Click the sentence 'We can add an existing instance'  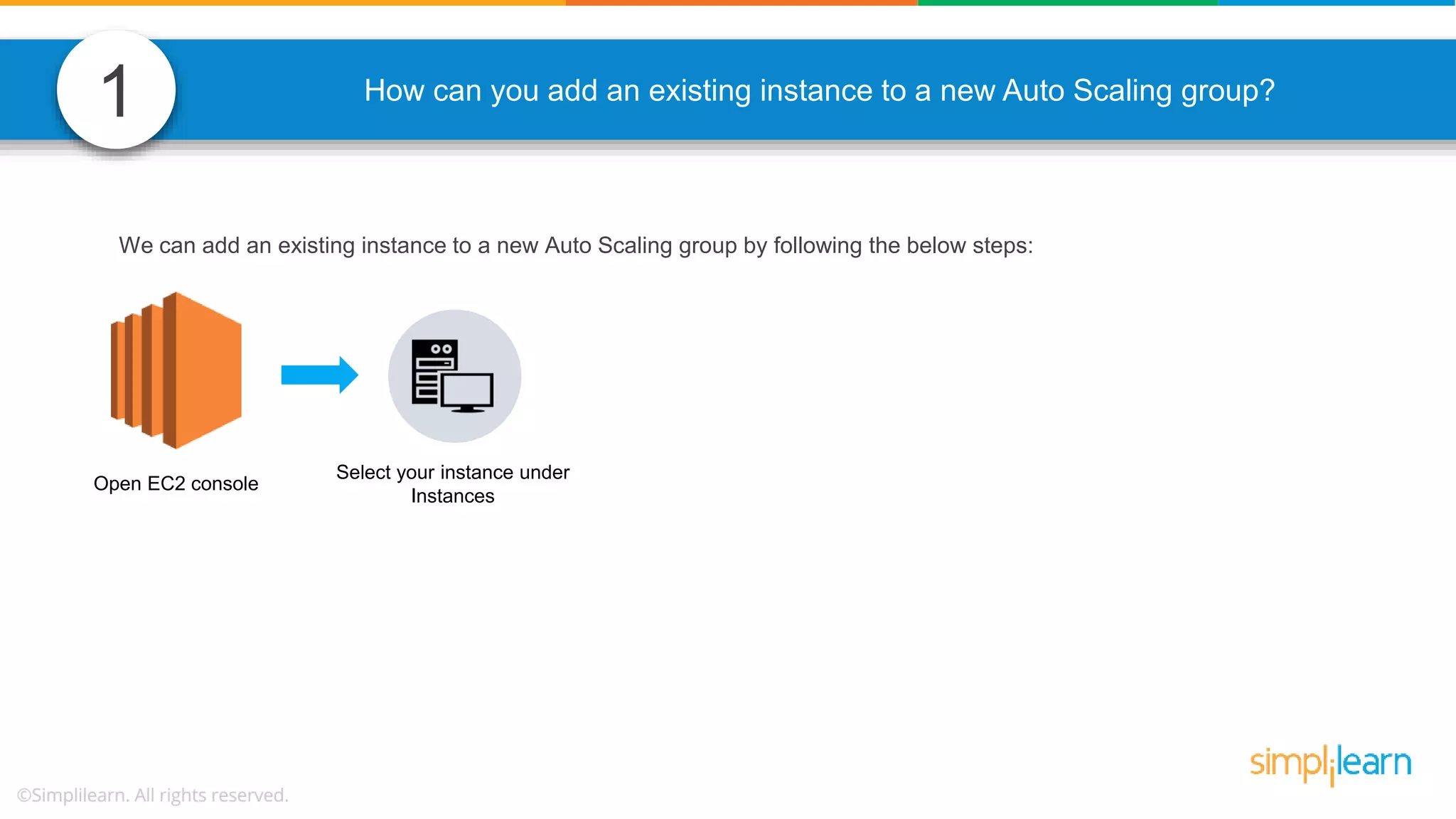coord(575,245)
